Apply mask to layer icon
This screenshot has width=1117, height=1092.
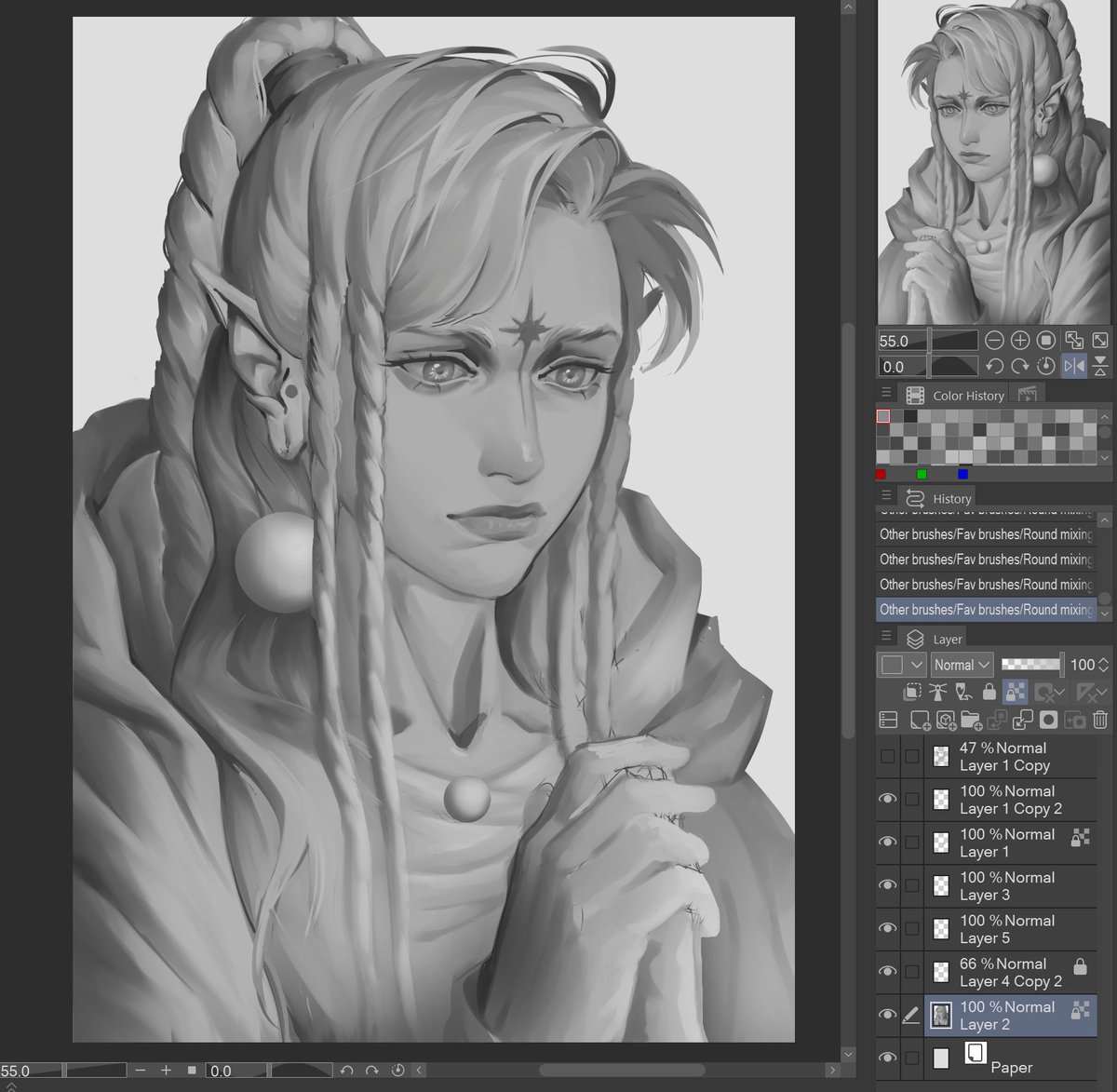(1074, 720)
